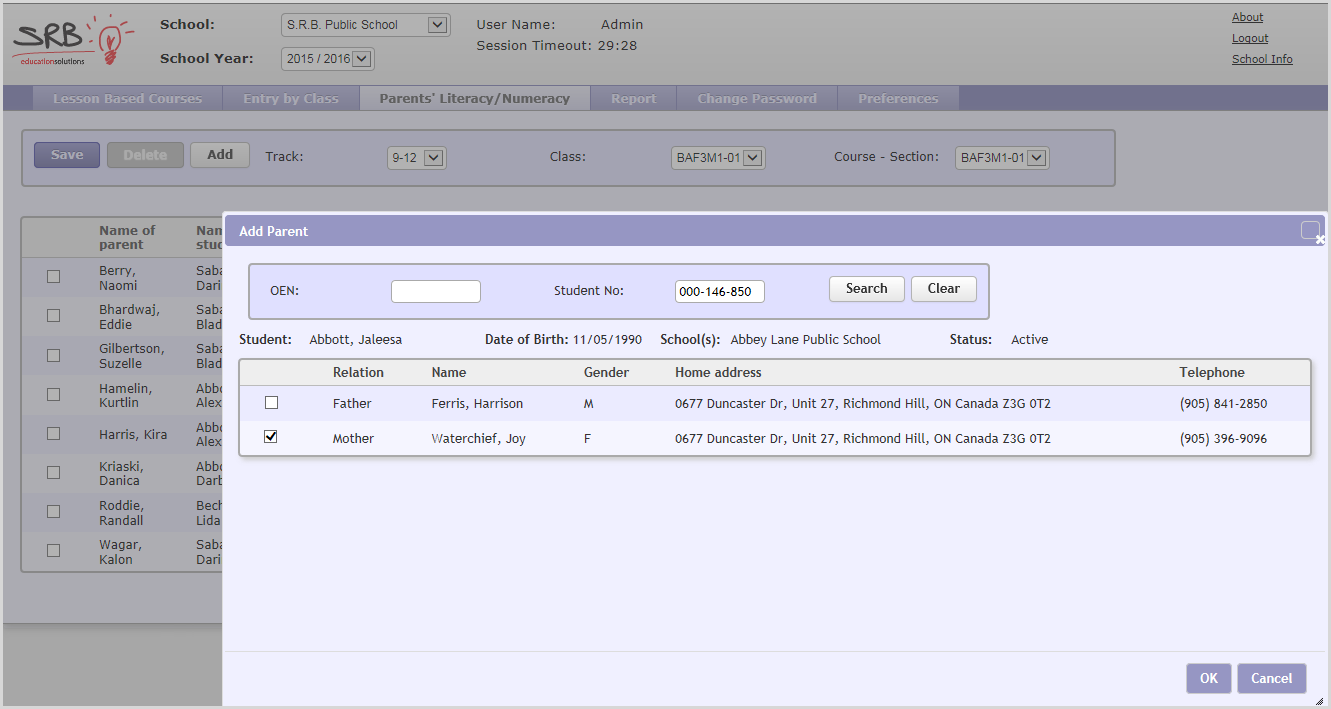
Task: Open the Report tab
Action: click(x=633, y=99)
